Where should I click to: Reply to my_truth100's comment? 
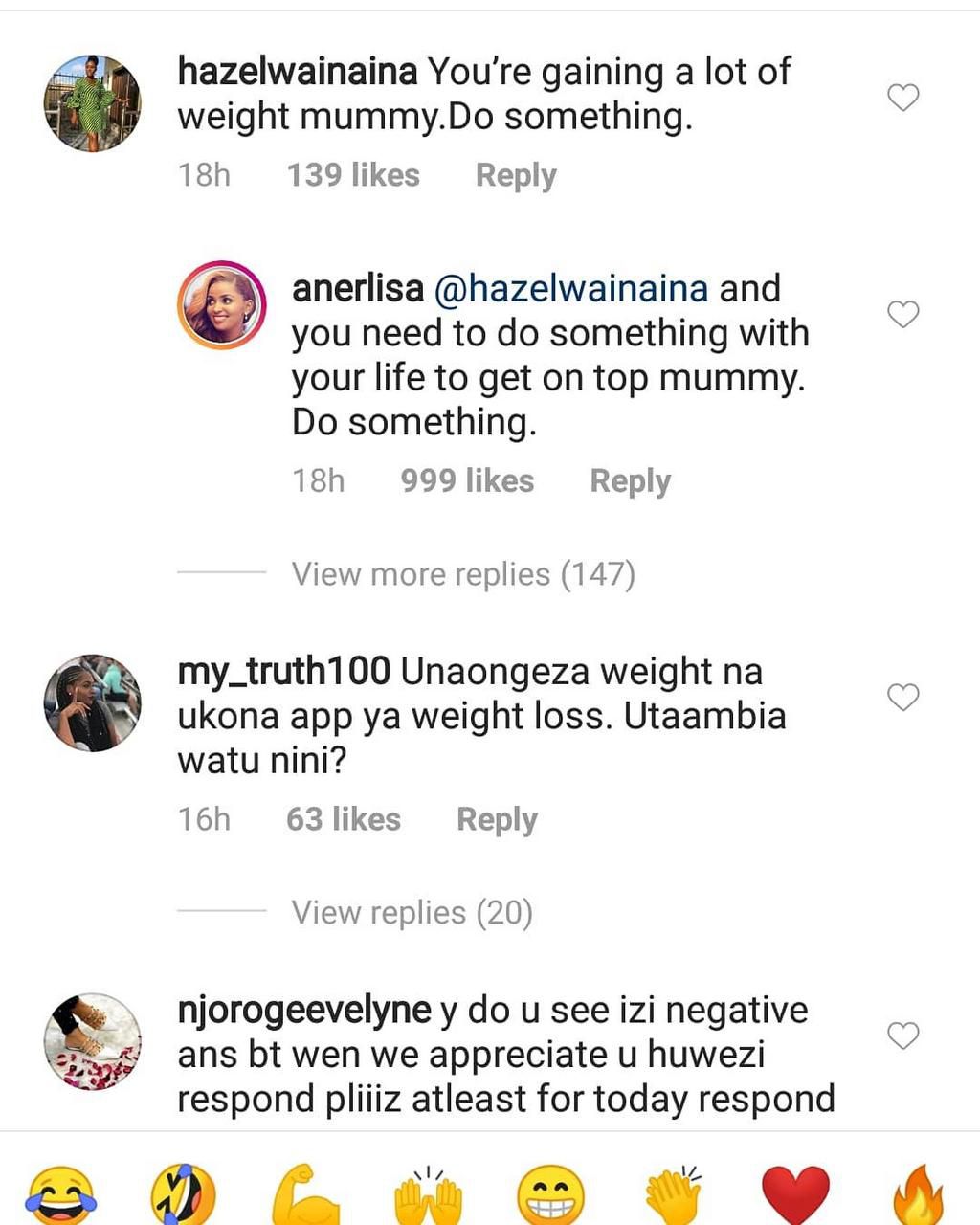[497, 819]
